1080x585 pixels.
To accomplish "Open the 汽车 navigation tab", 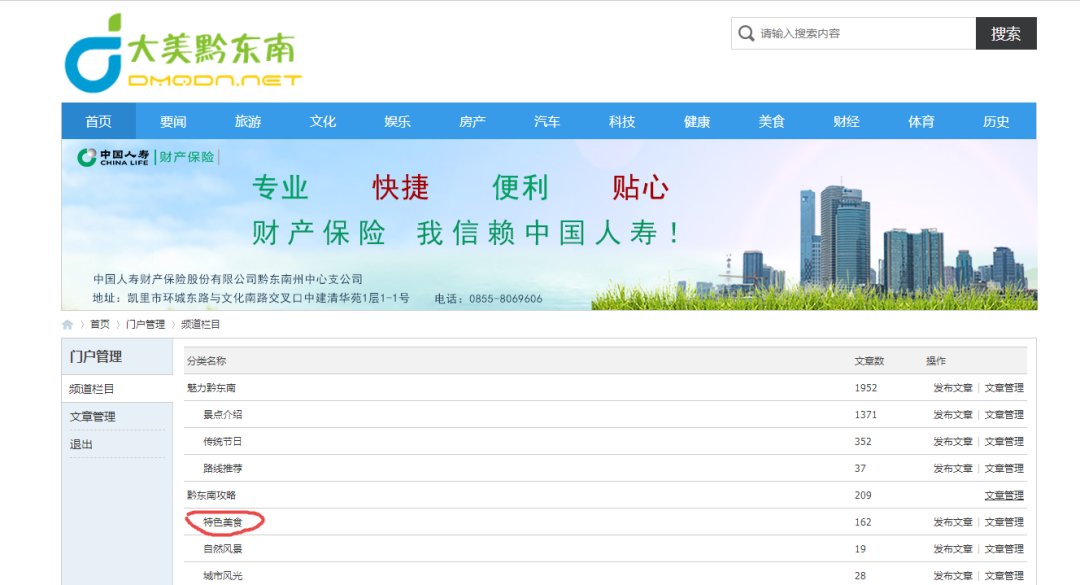I will click(547, 121).
